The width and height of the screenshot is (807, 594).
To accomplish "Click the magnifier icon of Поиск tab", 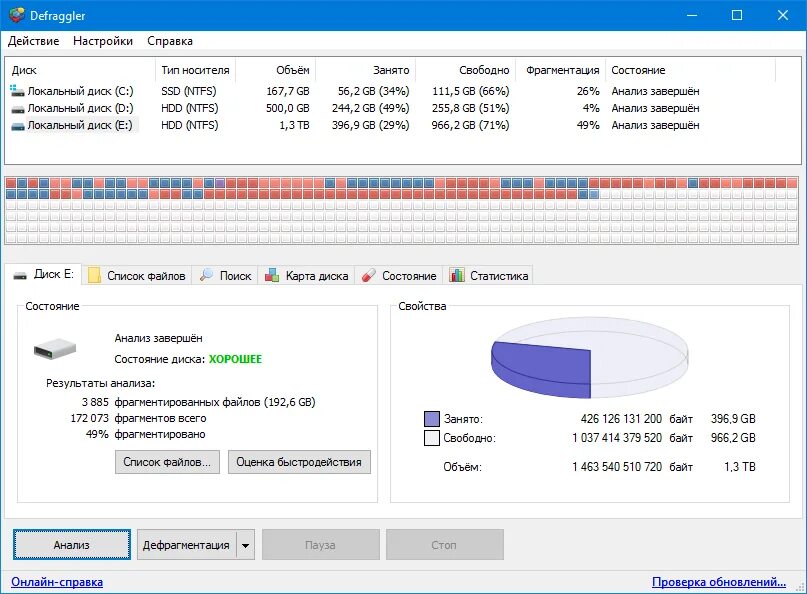I will [x=206, y=275].
